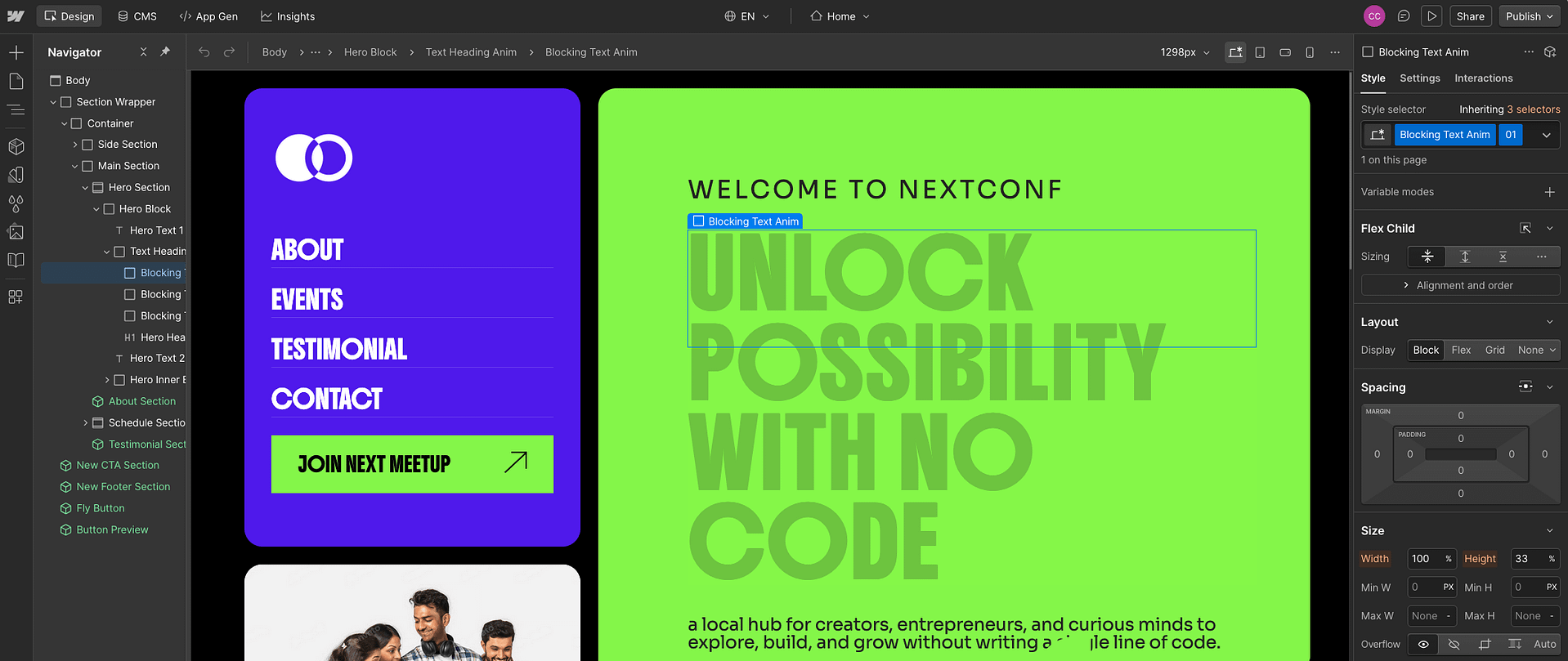The width and height of the screenshot is (1568, 661).
Task: Open the Variables panel icon
Action: pos(16,175)
